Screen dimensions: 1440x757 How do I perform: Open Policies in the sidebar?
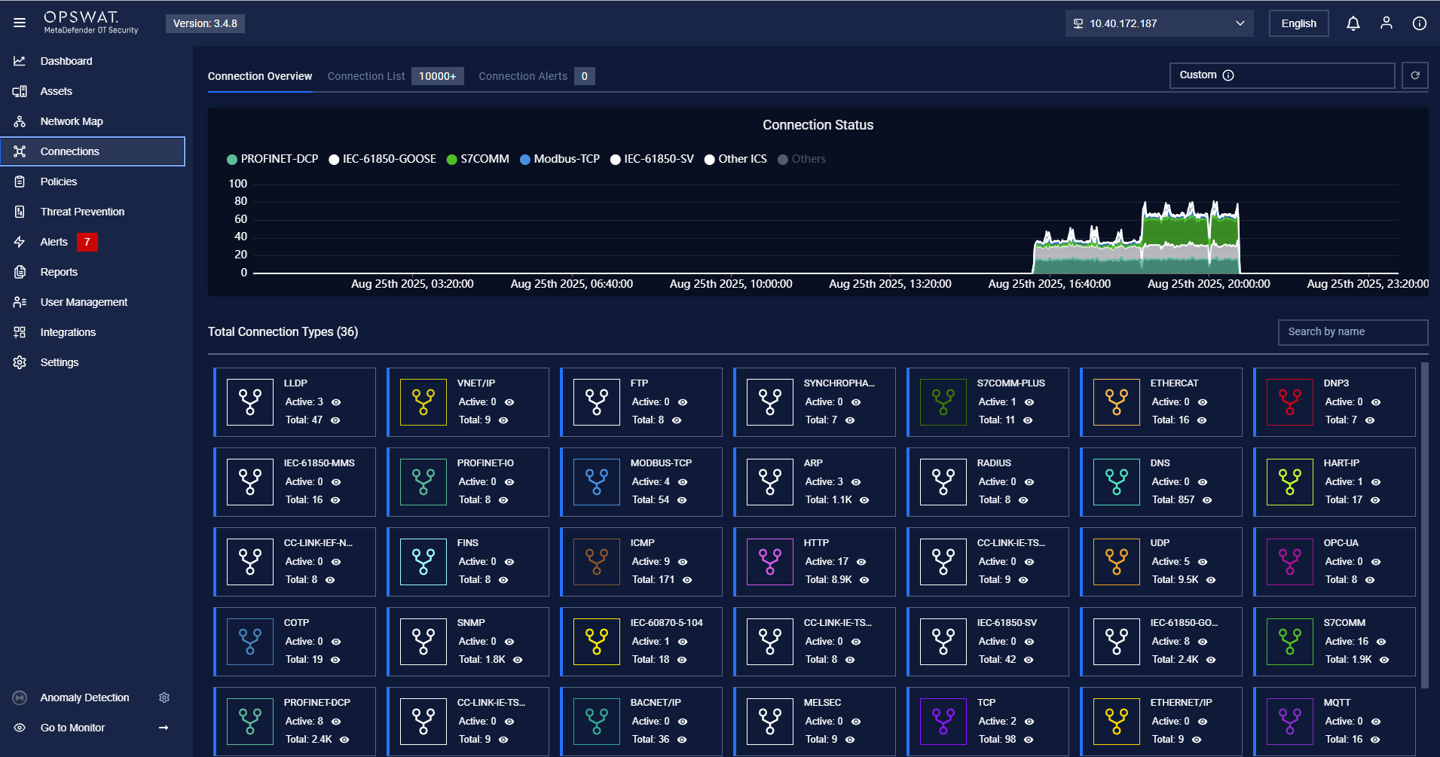click(x=93, y=182)
